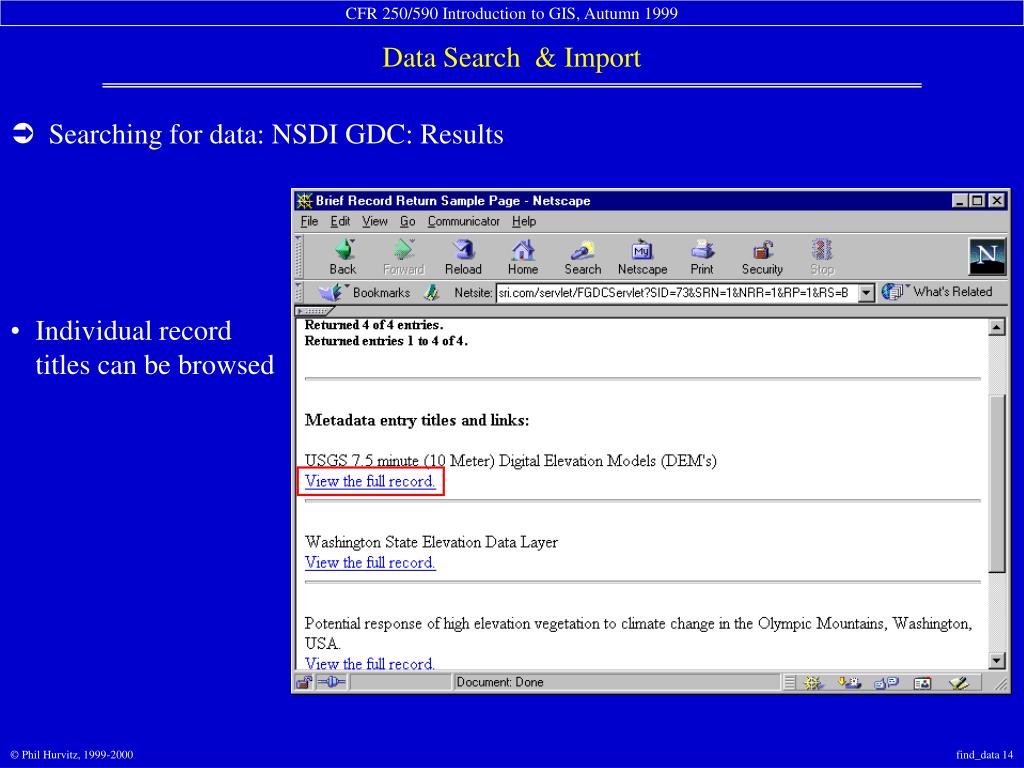
Task: Click the Stop loading button
Action: click(x=822, y=257)
